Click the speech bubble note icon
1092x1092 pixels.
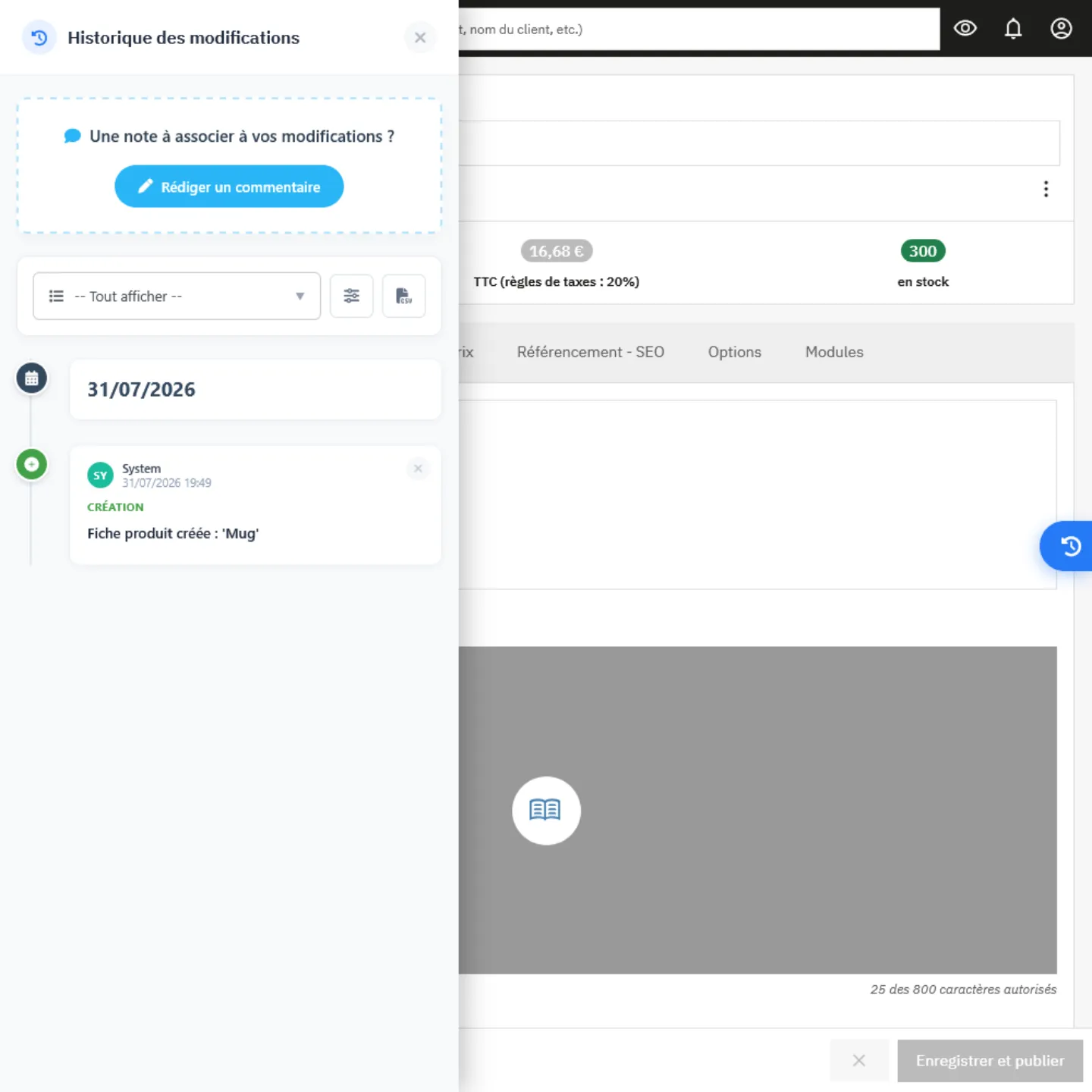[73, 136]
